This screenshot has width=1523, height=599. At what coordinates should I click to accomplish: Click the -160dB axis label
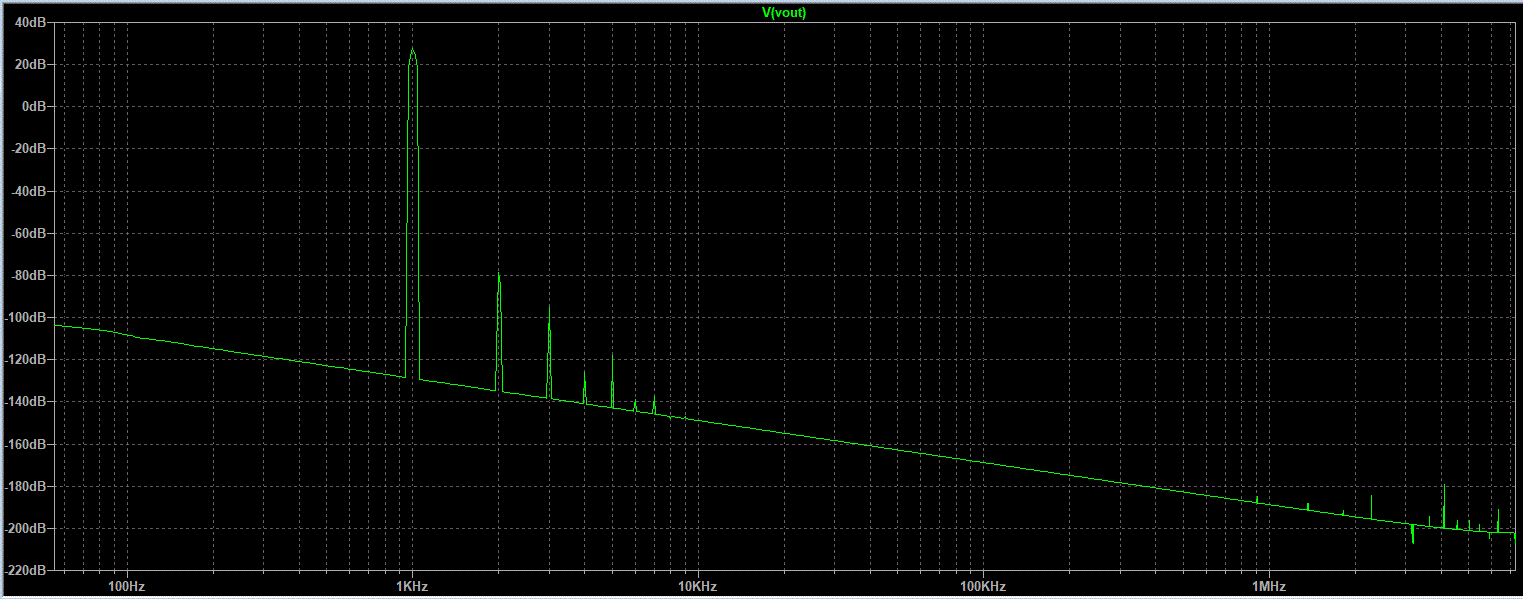(26, 444)
